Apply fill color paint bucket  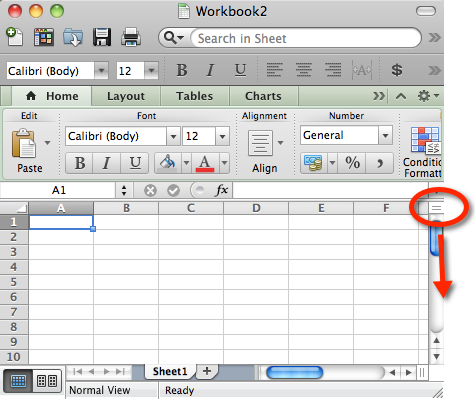tap(168, 163)
